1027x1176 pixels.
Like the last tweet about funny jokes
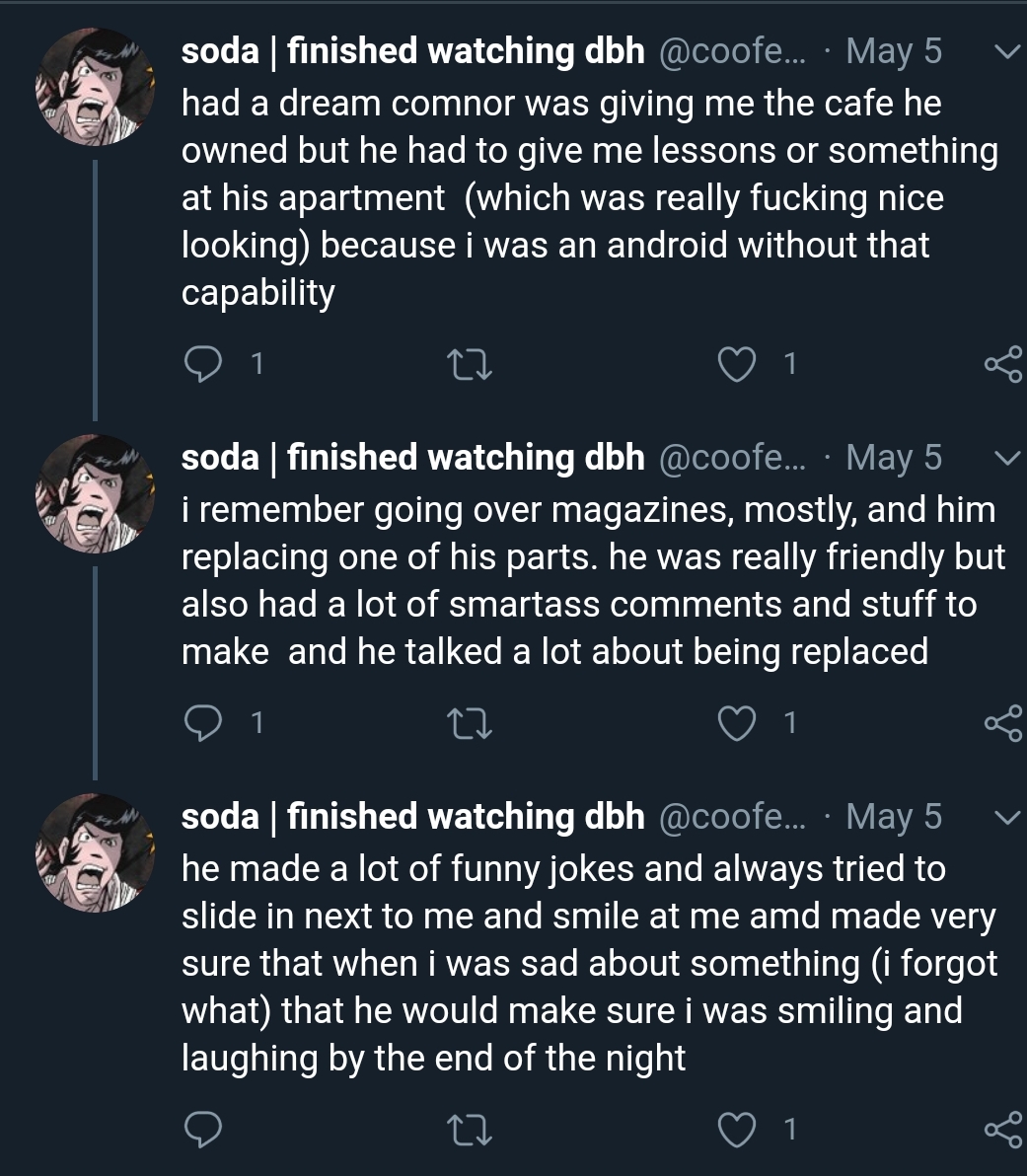[x=735, y=1129]
